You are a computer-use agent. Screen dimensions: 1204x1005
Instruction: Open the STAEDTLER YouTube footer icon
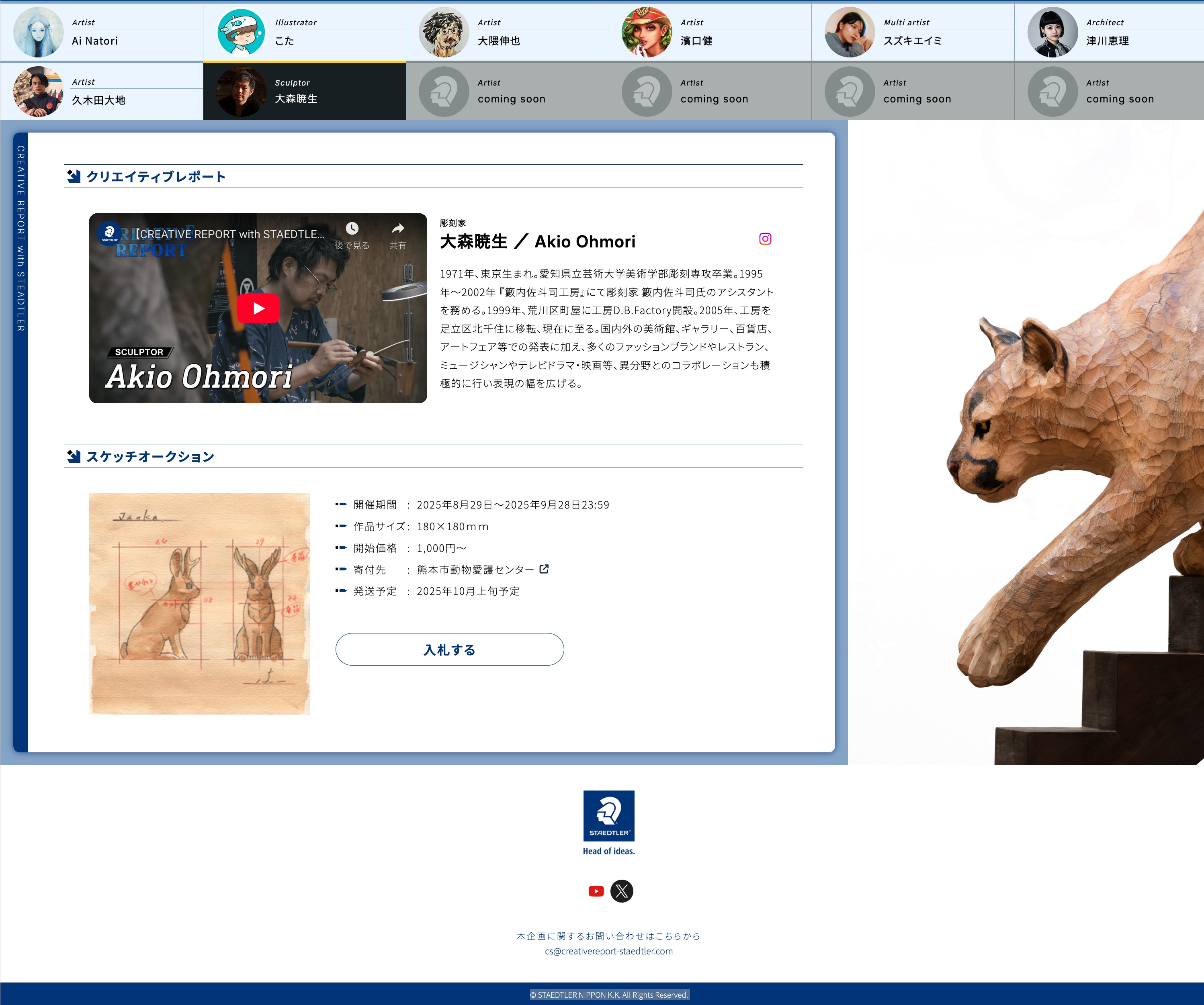596,891
